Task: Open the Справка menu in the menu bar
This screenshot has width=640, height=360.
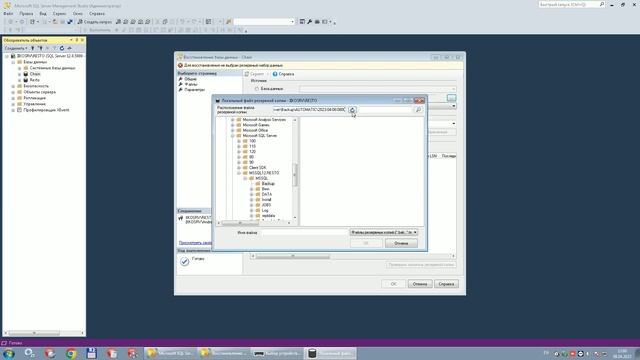Action: coord(97,13)
